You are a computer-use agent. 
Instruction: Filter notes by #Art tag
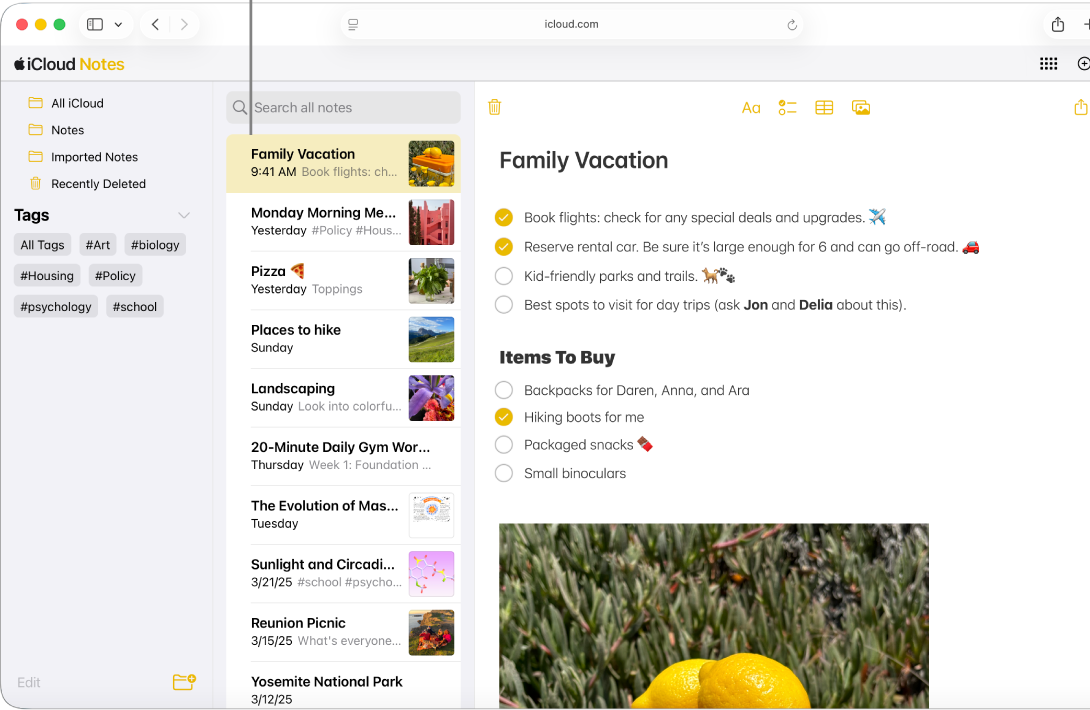98,245
